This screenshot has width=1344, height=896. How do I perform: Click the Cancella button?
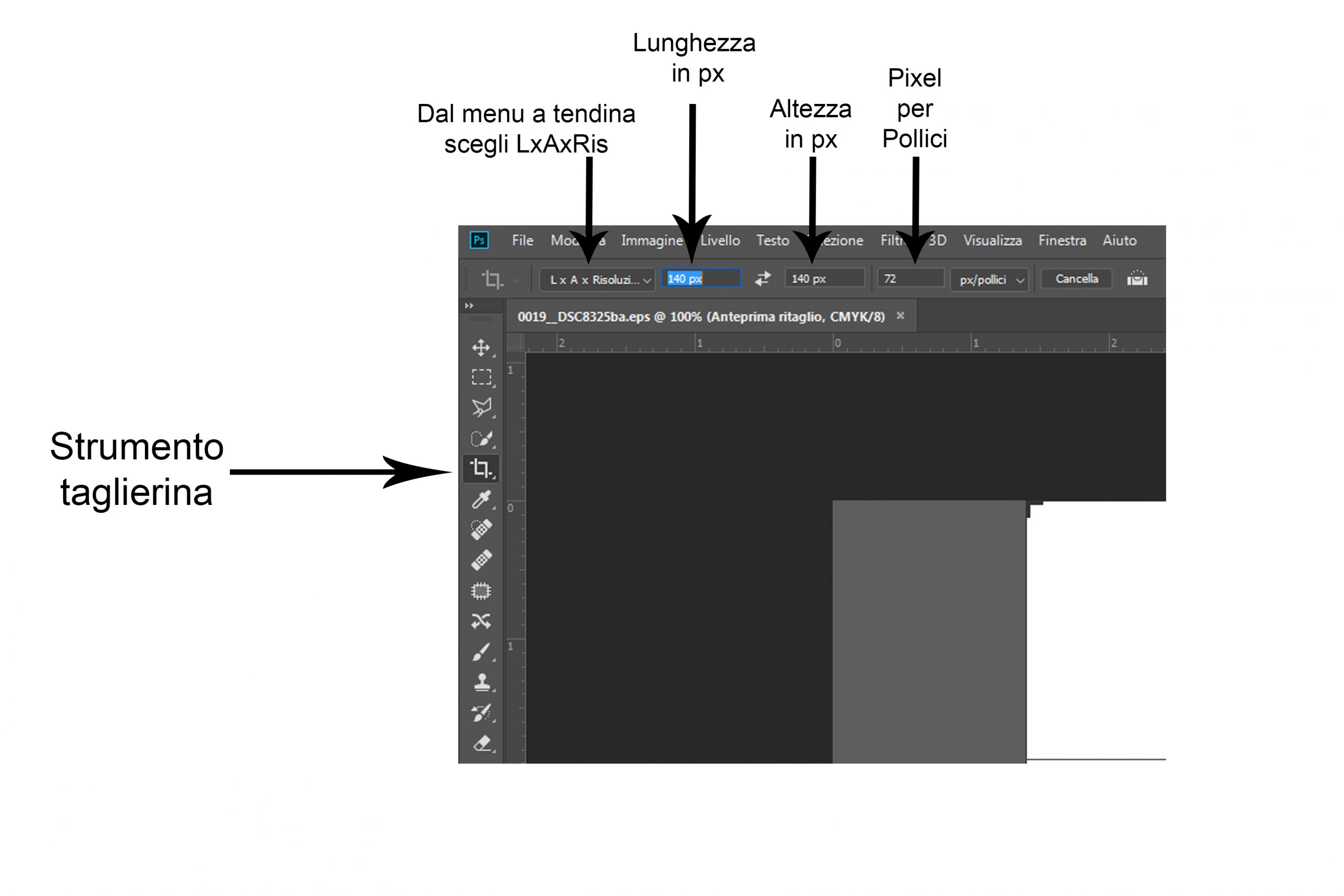[1077, 279]
